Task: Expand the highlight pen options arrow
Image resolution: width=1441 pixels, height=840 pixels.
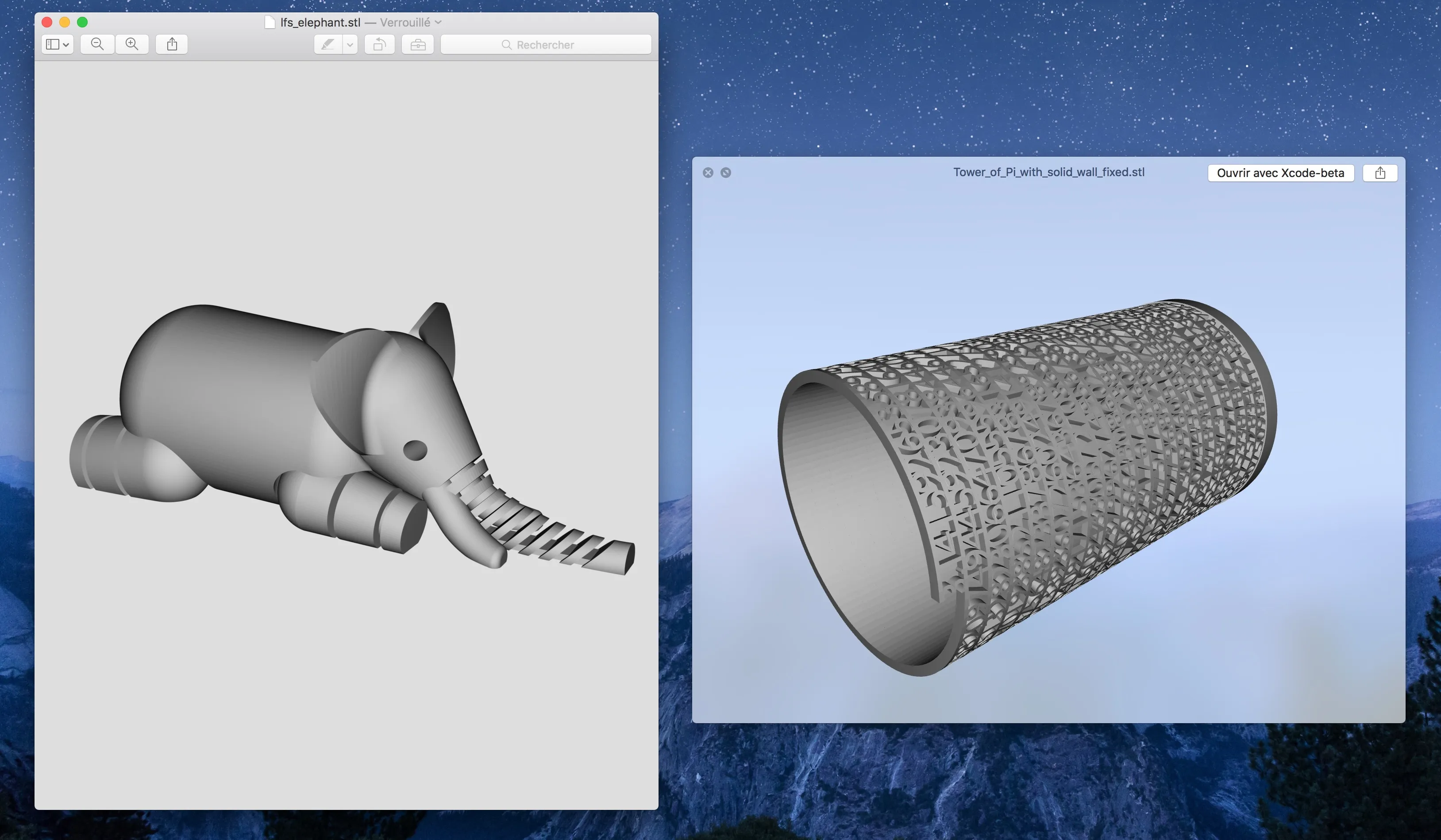Action: pos(350,44)
